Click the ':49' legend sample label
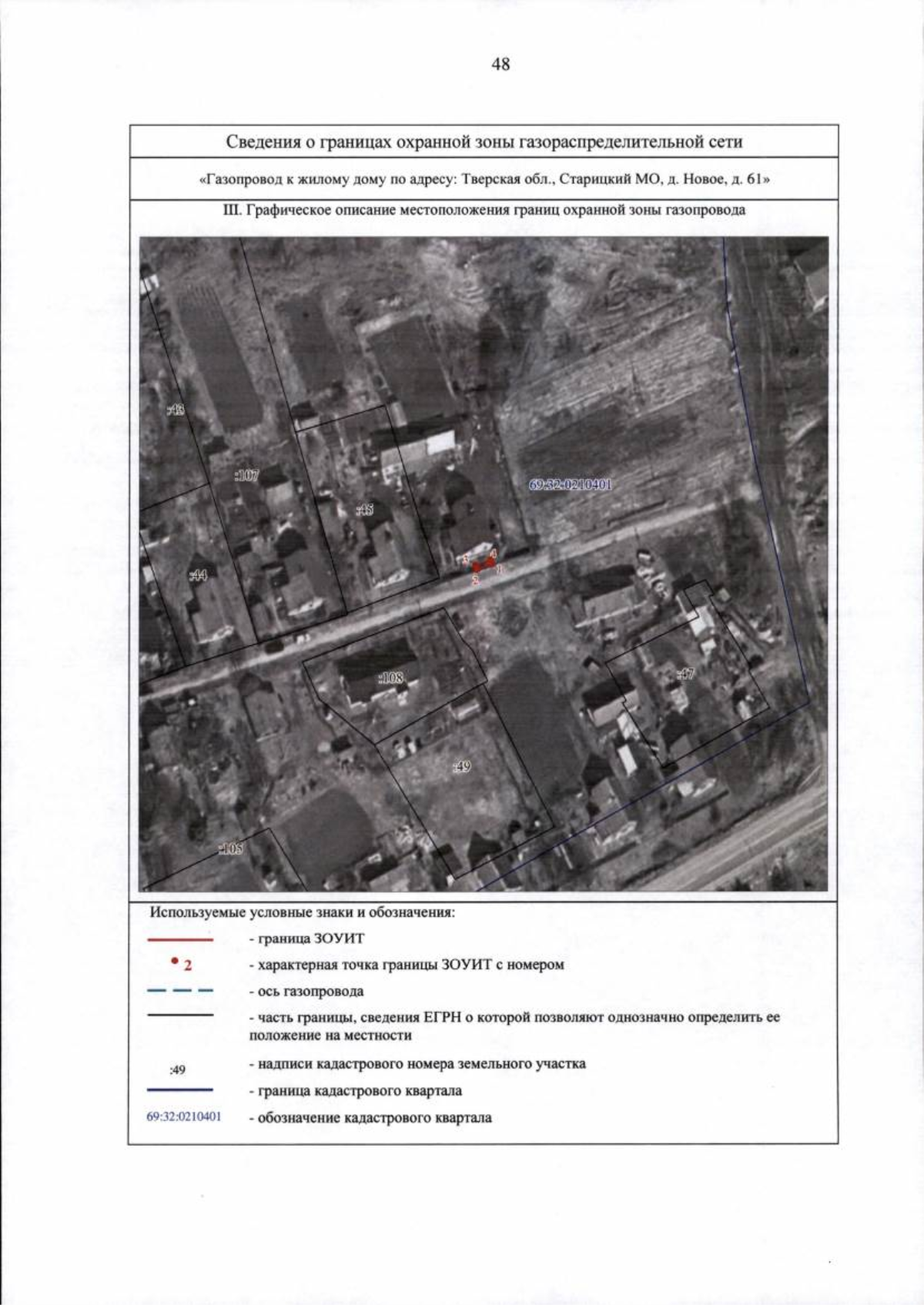Viewport: 924px width, 1305px height. click(177, 1070)
